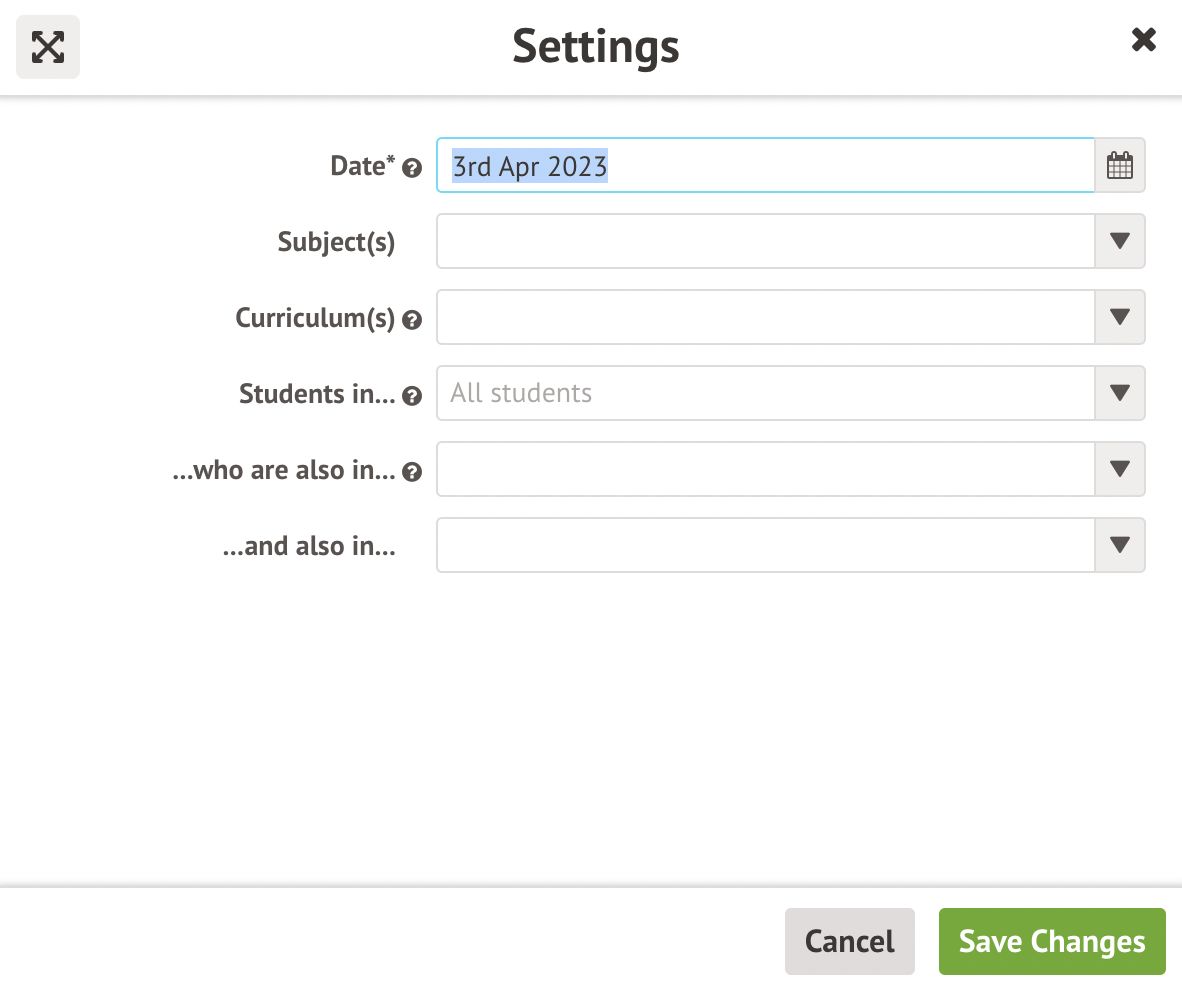Open the calendar date picker
The height and width of the screenshot is (990, 1182).
click(x=1120, y=165)
